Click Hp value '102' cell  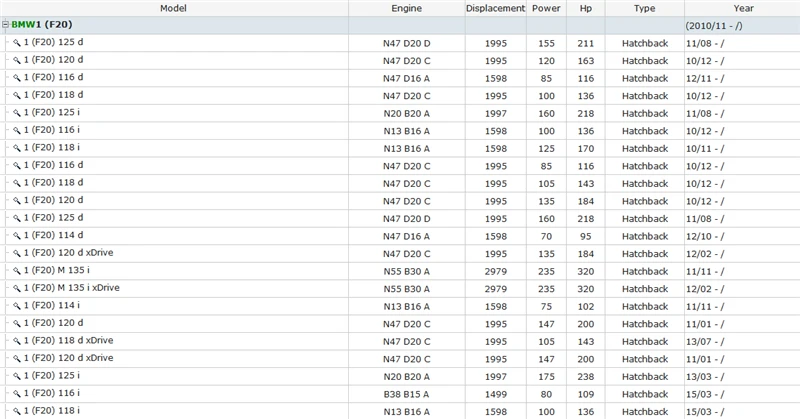586,306
